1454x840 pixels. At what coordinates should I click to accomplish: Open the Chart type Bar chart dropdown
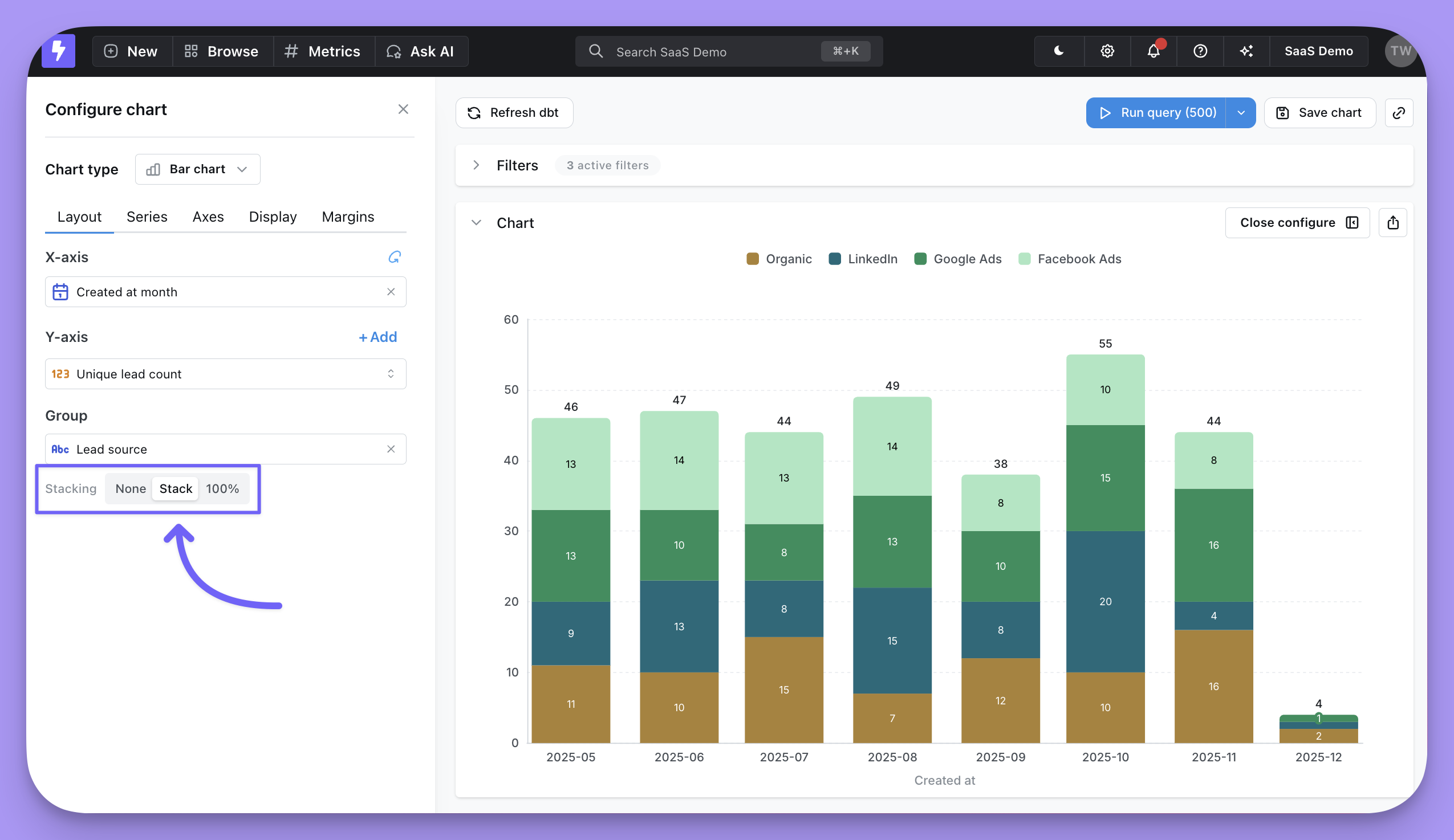tap(197, 169)
